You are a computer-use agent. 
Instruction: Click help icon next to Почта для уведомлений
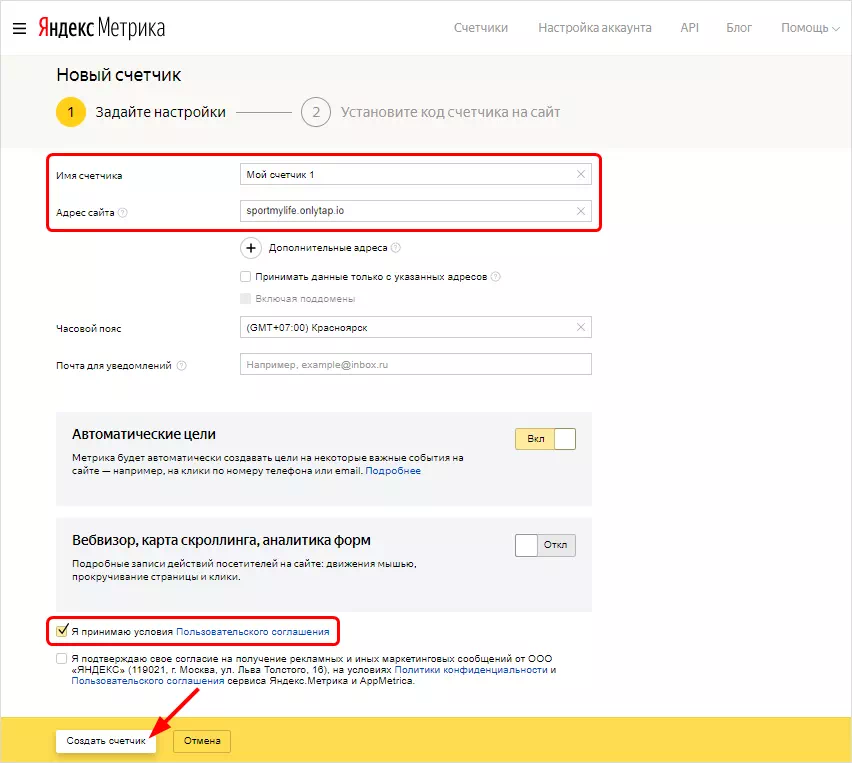tap(181, 366)
